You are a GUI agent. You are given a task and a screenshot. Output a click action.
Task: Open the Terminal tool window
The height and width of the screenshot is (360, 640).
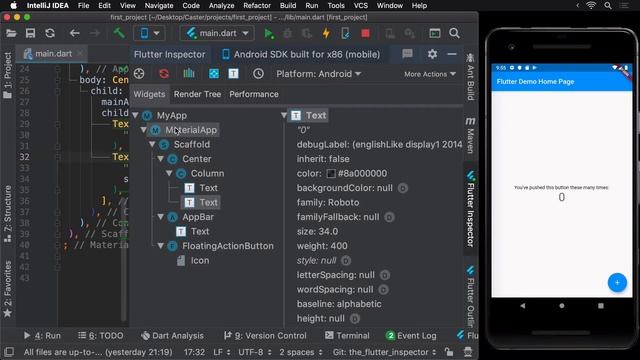(347, 336)
